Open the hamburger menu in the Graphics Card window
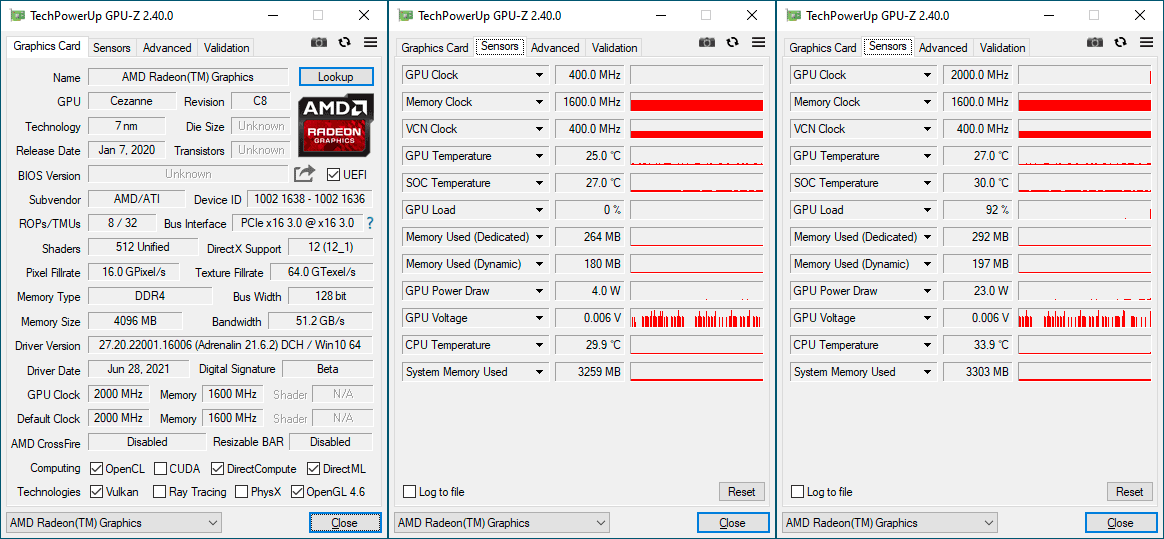1164x539 pixels. (x=370, y=43)
